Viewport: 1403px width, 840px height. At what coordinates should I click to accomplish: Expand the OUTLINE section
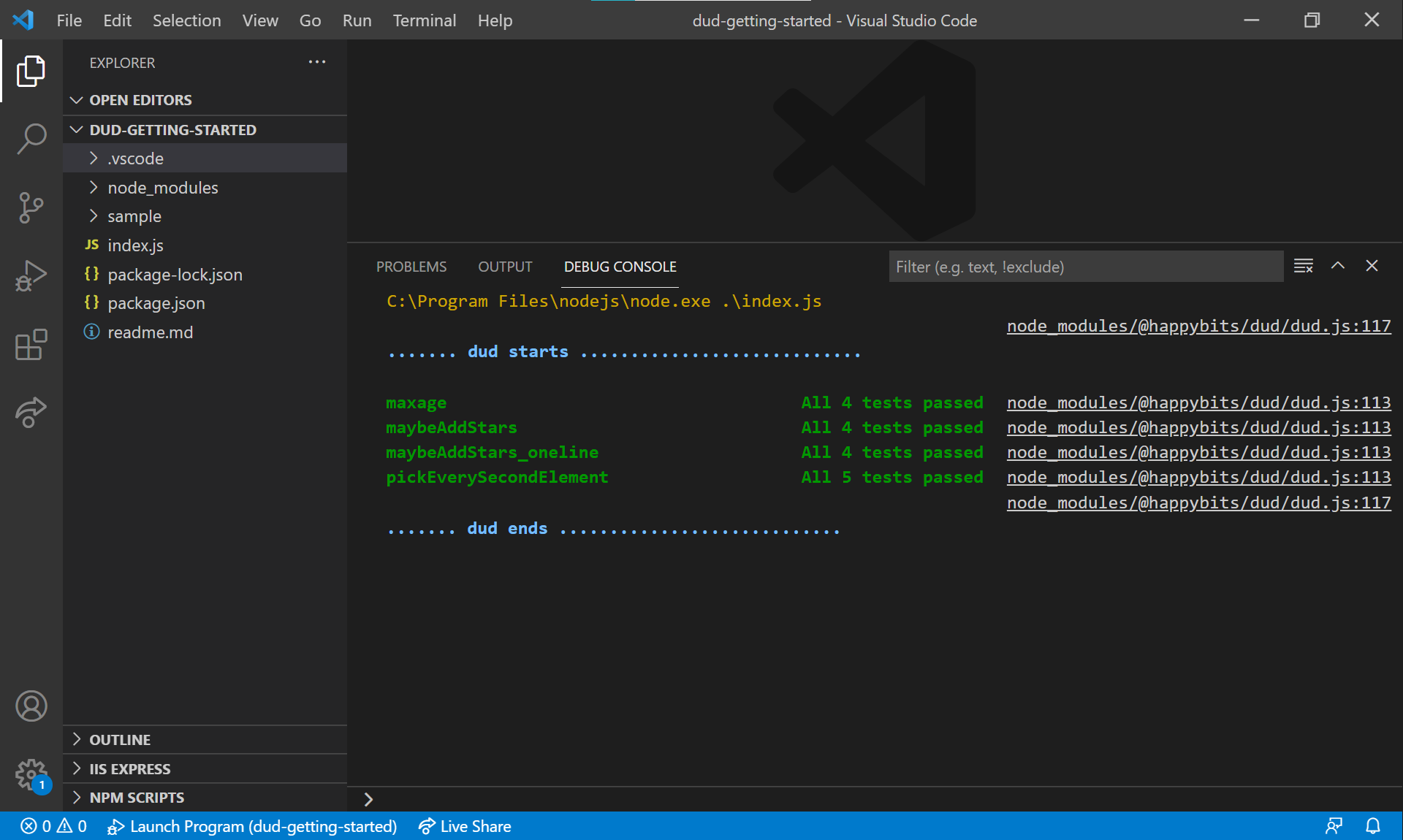tap(120, 740)
